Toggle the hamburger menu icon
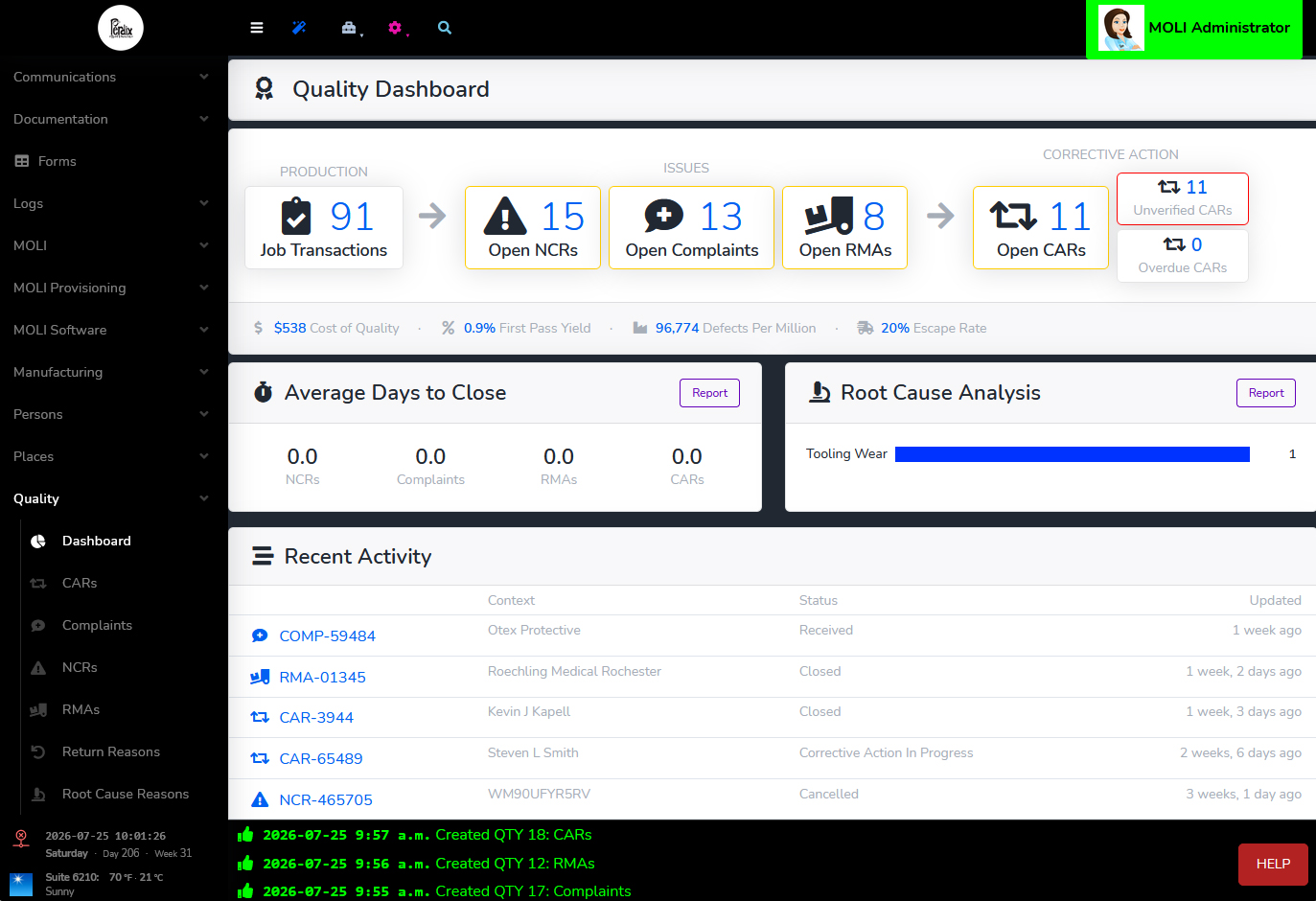The image size is (1316, 901). click(x=257, y=28)
